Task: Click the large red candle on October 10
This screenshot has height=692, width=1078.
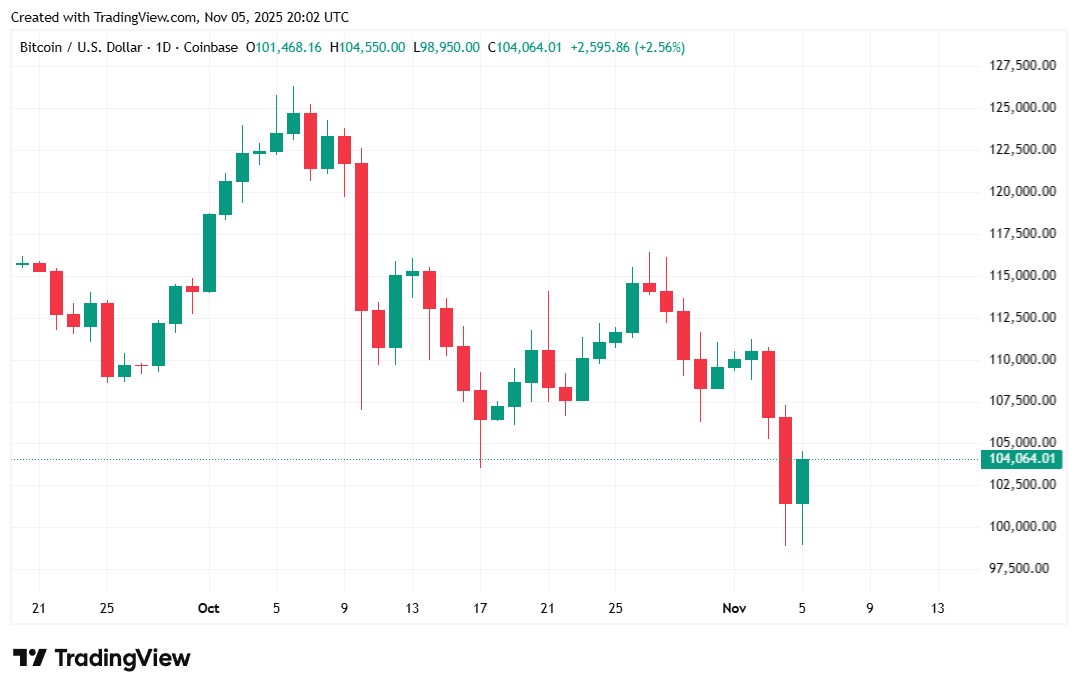Action: (x=361, y=236)
